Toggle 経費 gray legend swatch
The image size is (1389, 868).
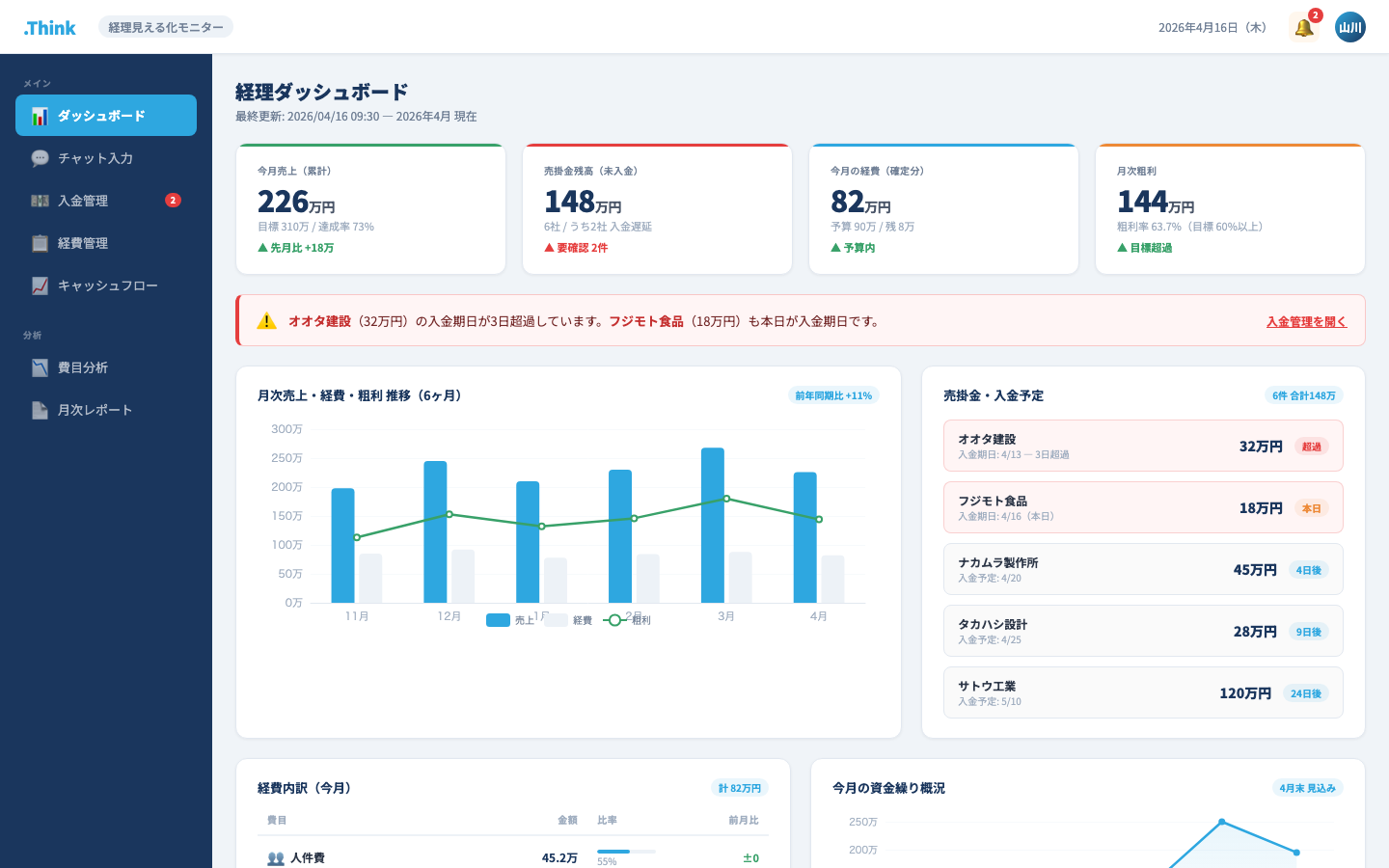(x=556, y=620)
